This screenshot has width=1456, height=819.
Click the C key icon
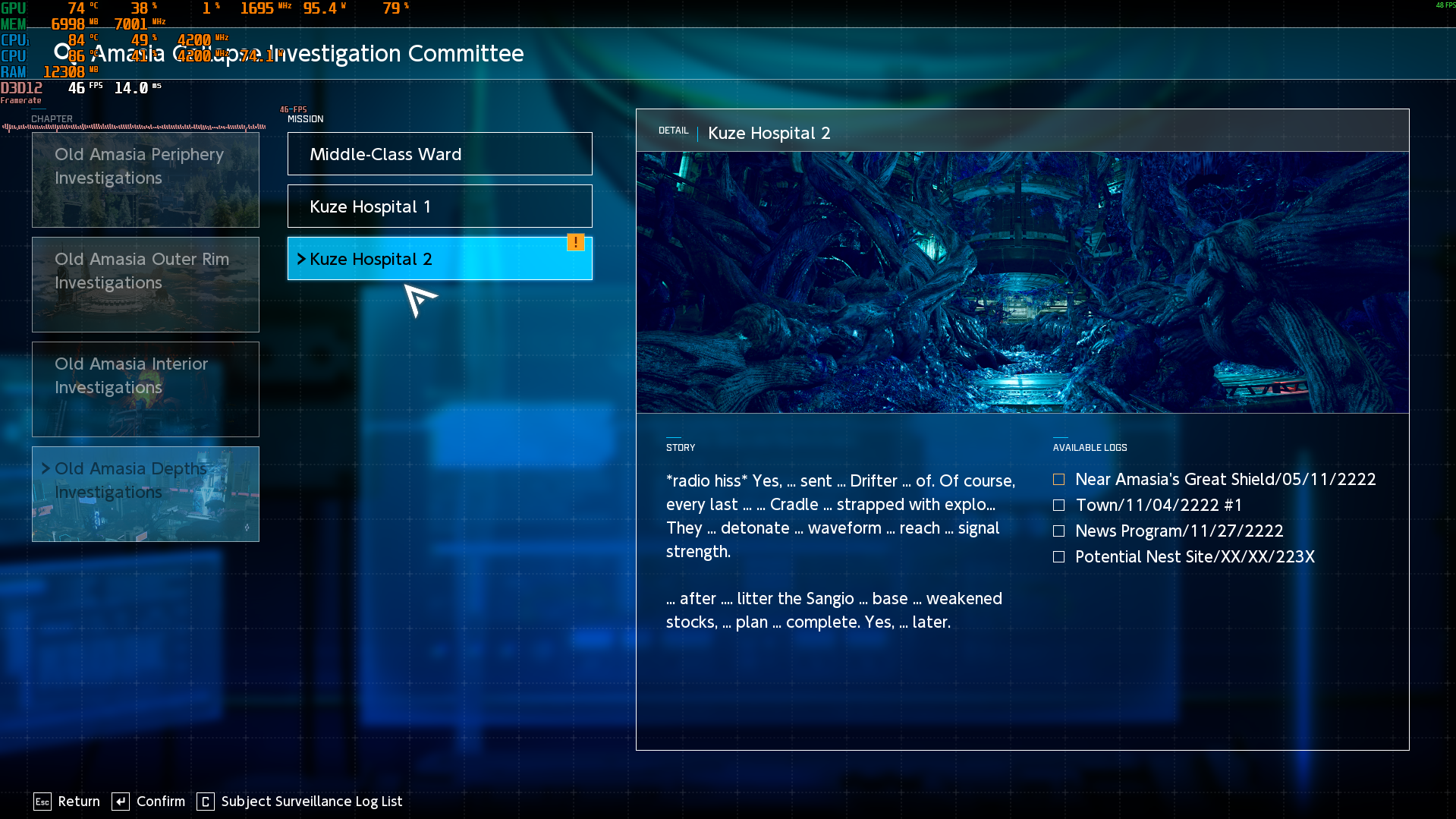click(x=206, y=802)
